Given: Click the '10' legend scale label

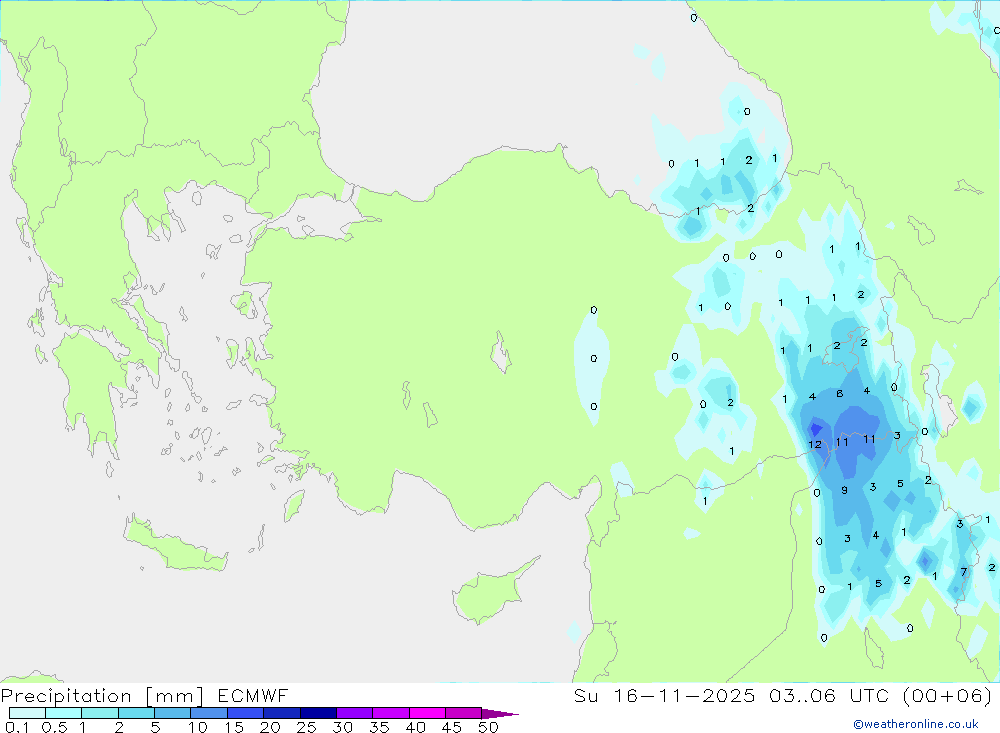Looking at the screenshot, I should (x=198, y=727).
